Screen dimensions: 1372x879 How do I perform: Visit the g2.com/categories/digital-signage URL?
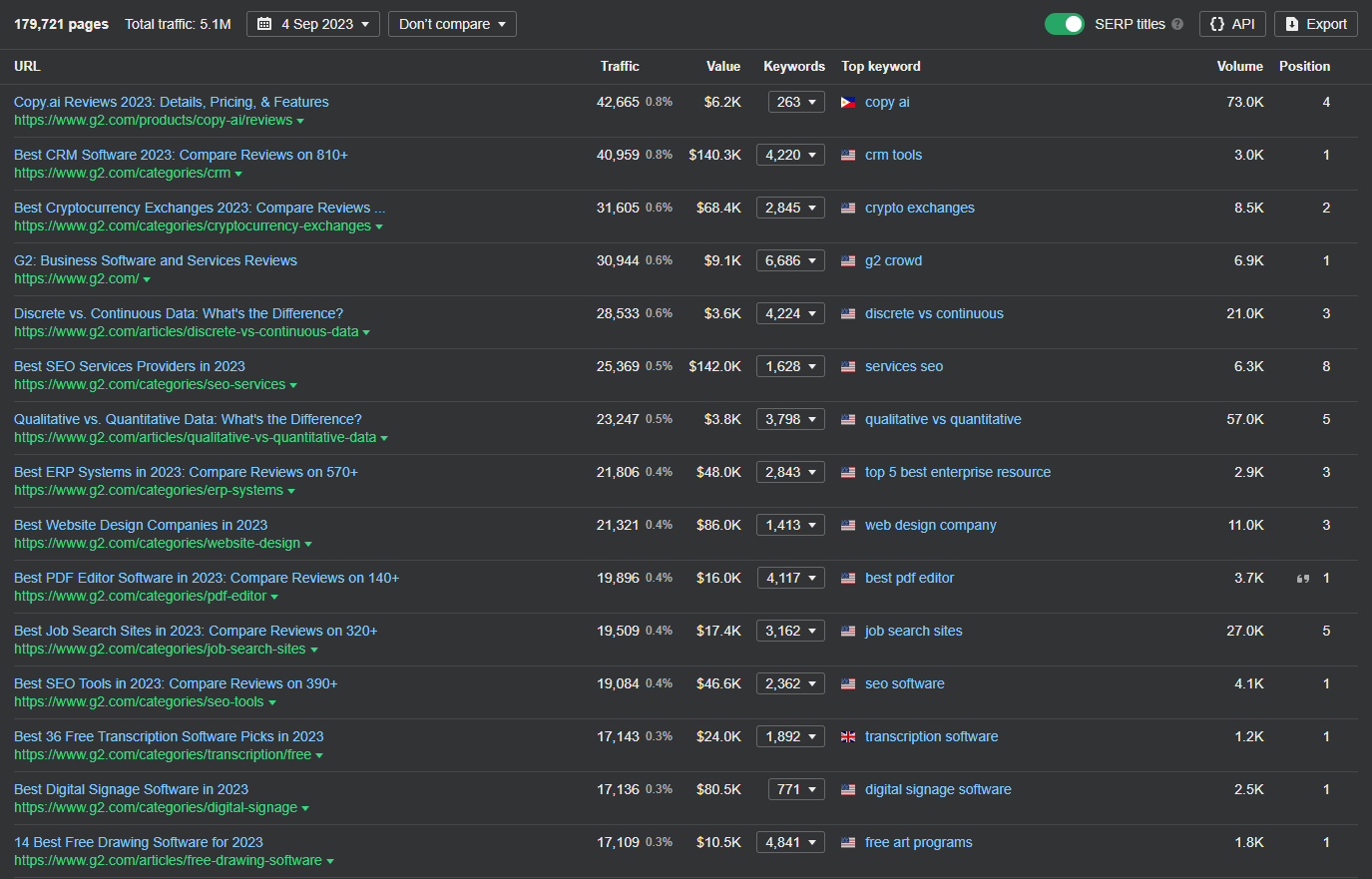coord(156,807)
